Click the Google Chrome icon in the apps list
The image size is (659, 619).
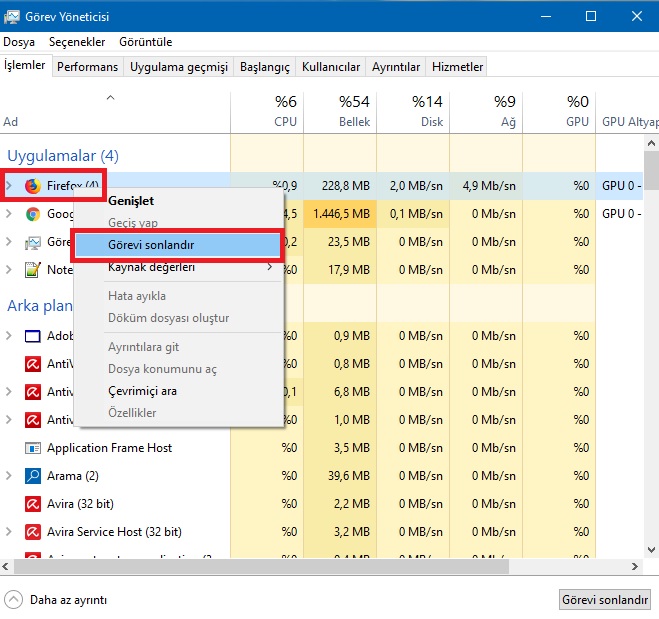33,214
